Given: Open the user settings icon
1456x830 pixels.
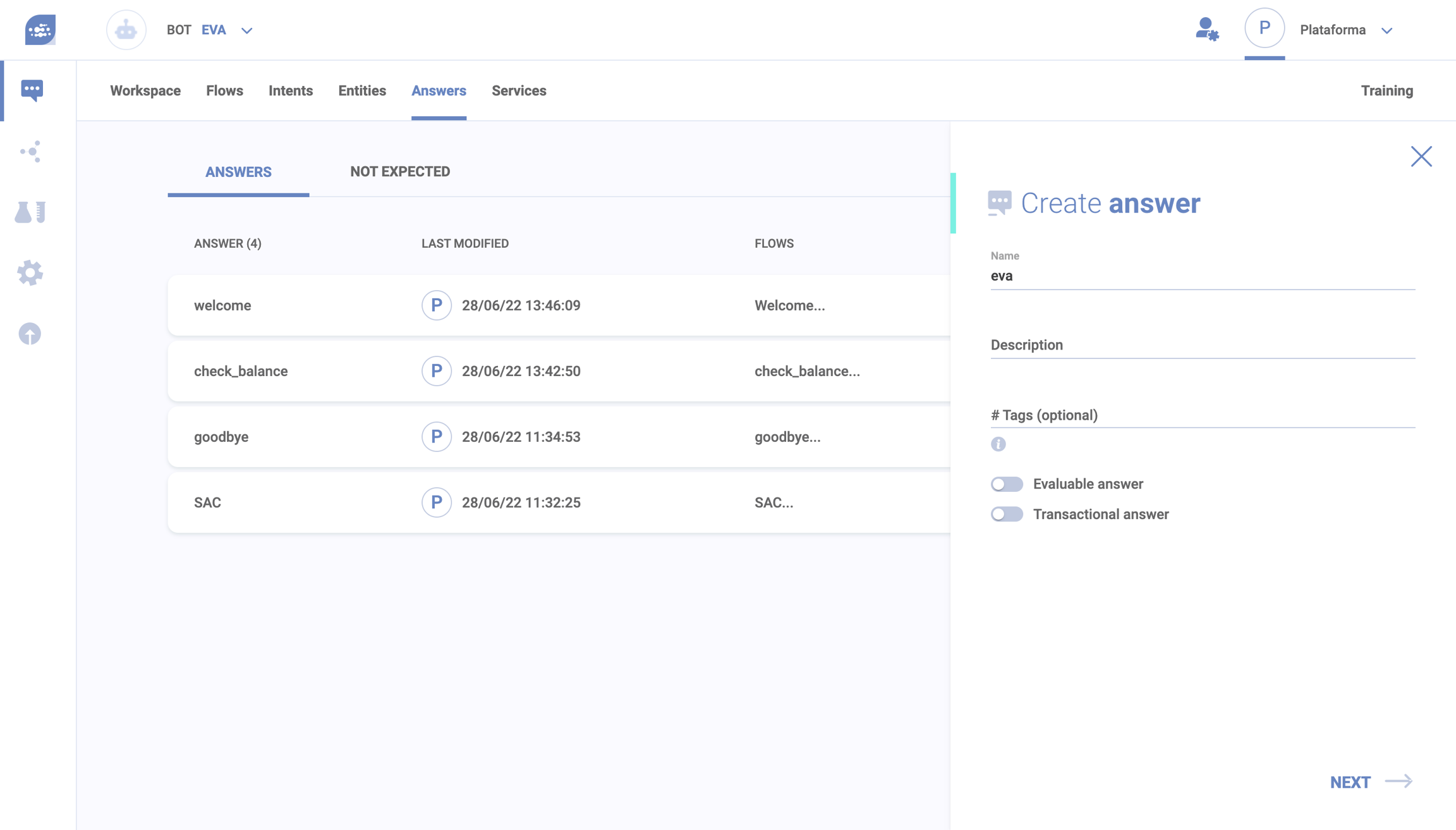Looking at the screenshot, I should pyautogui.click(x=1206, y=30).
